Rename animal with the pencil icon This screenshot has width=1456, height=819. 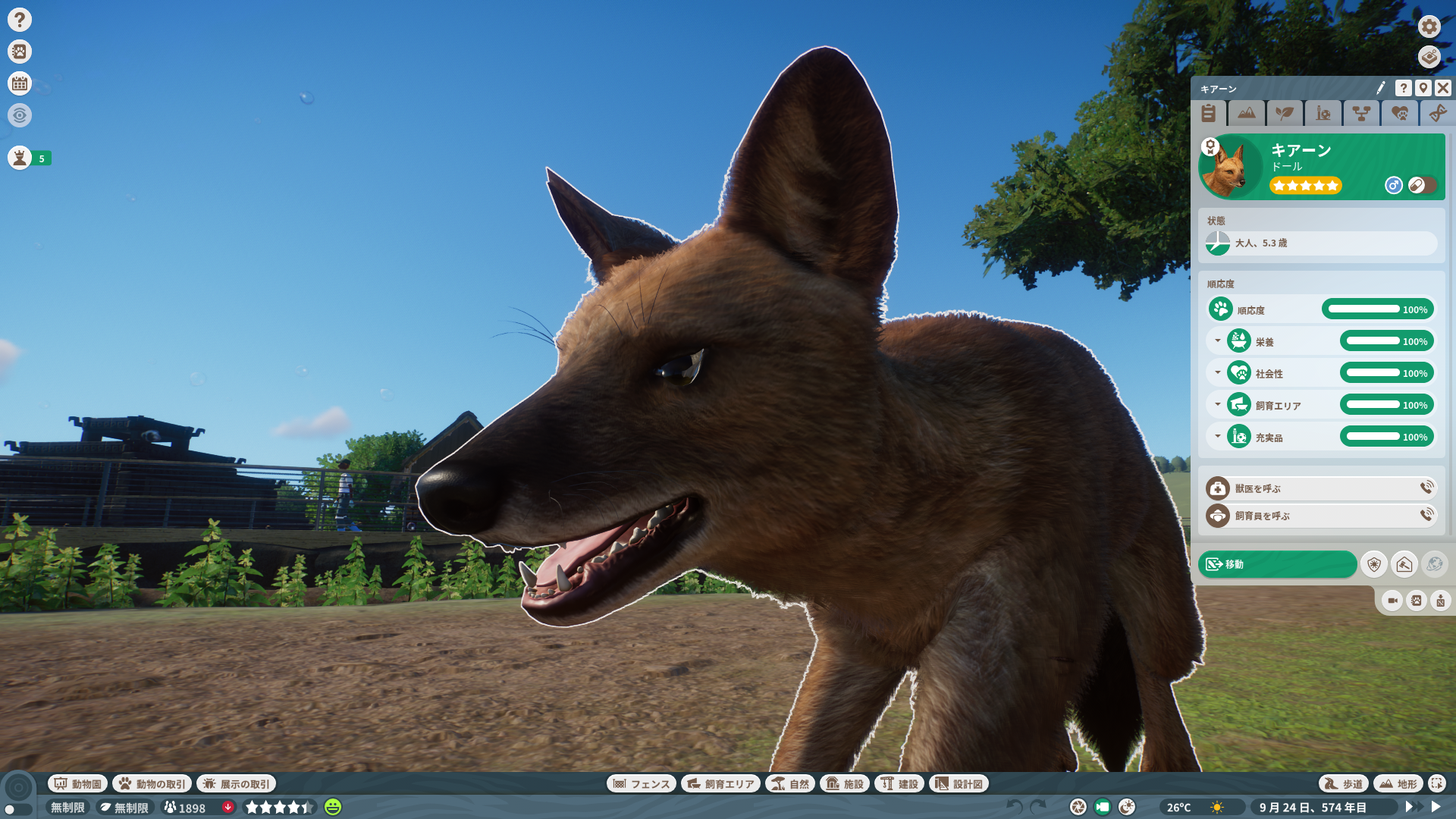coord(1380,88)
